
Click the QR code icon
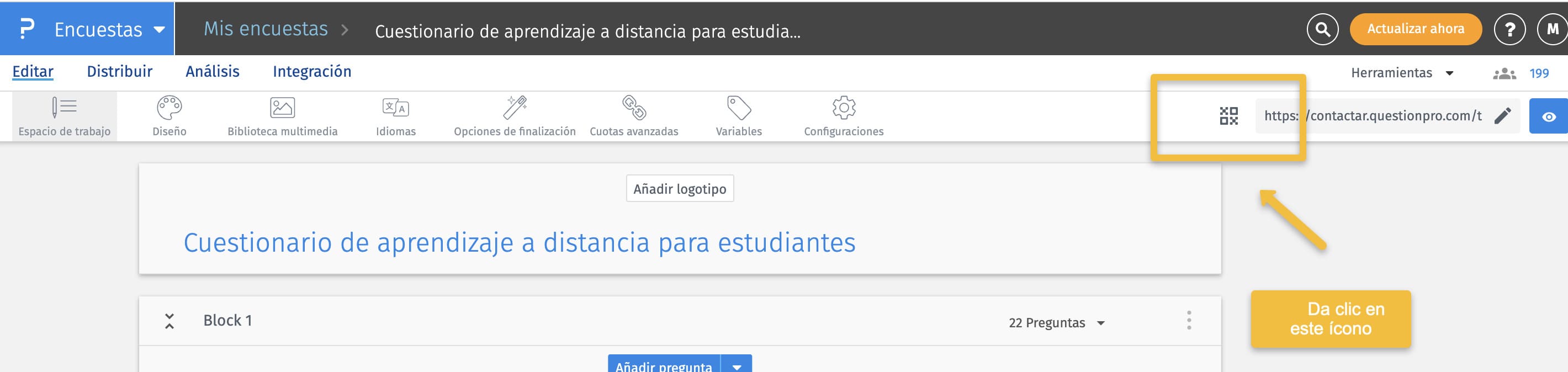1228,116
